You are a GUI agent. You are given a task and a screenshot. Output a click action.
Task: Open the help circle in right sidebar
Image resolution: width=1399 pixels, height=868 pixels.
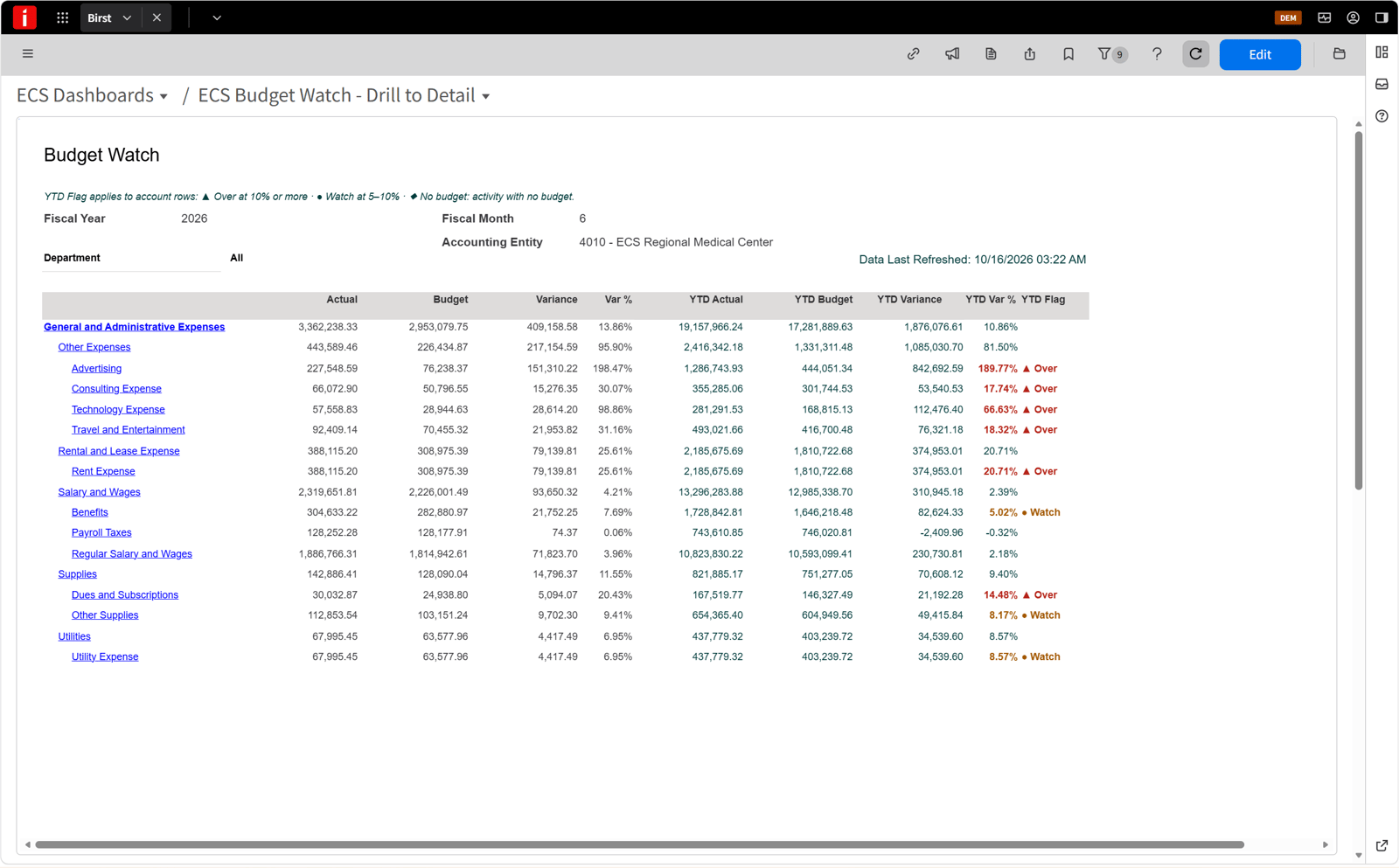(1382, 116)
